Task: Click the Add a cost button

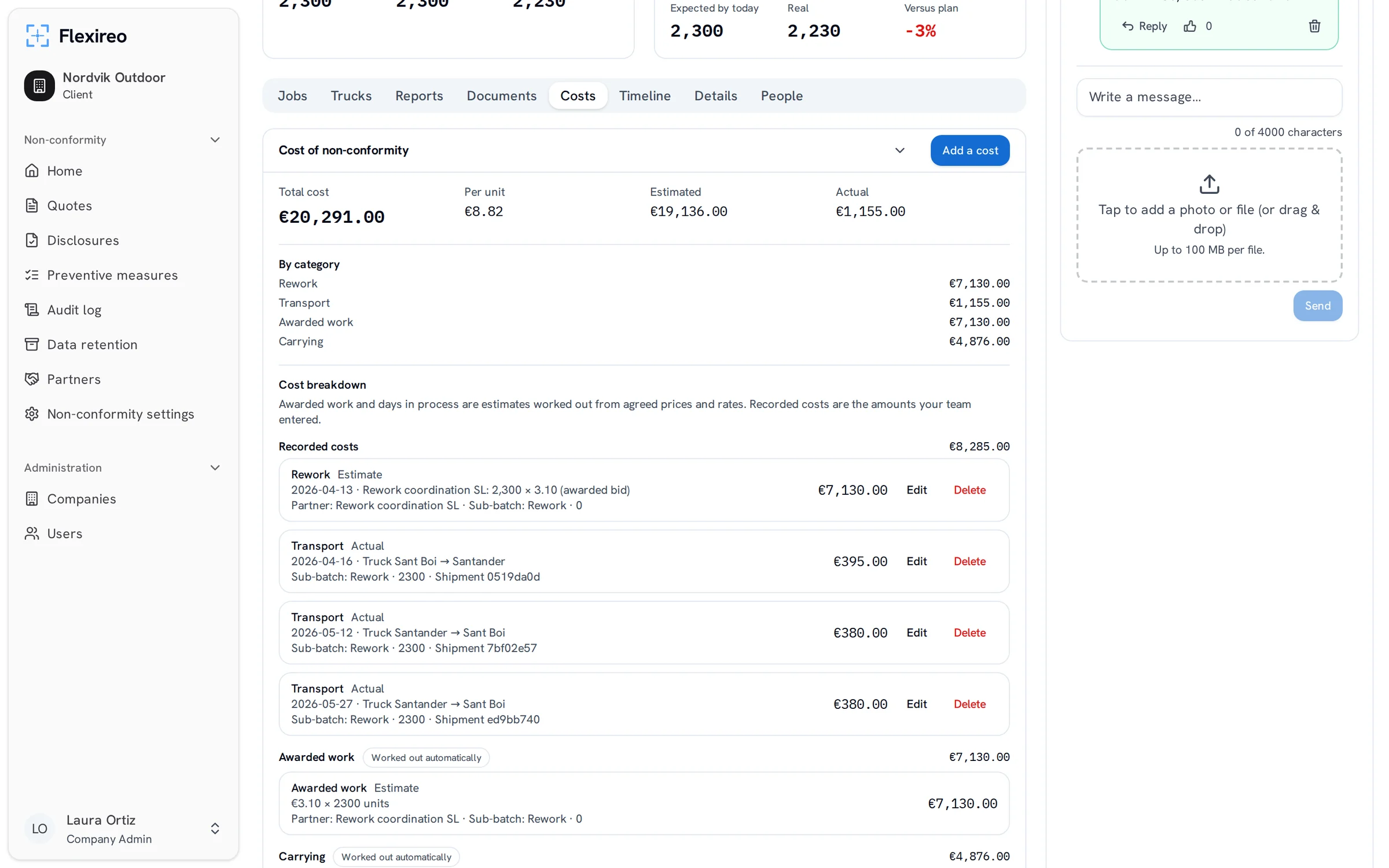Action: (x=970, y=150)
